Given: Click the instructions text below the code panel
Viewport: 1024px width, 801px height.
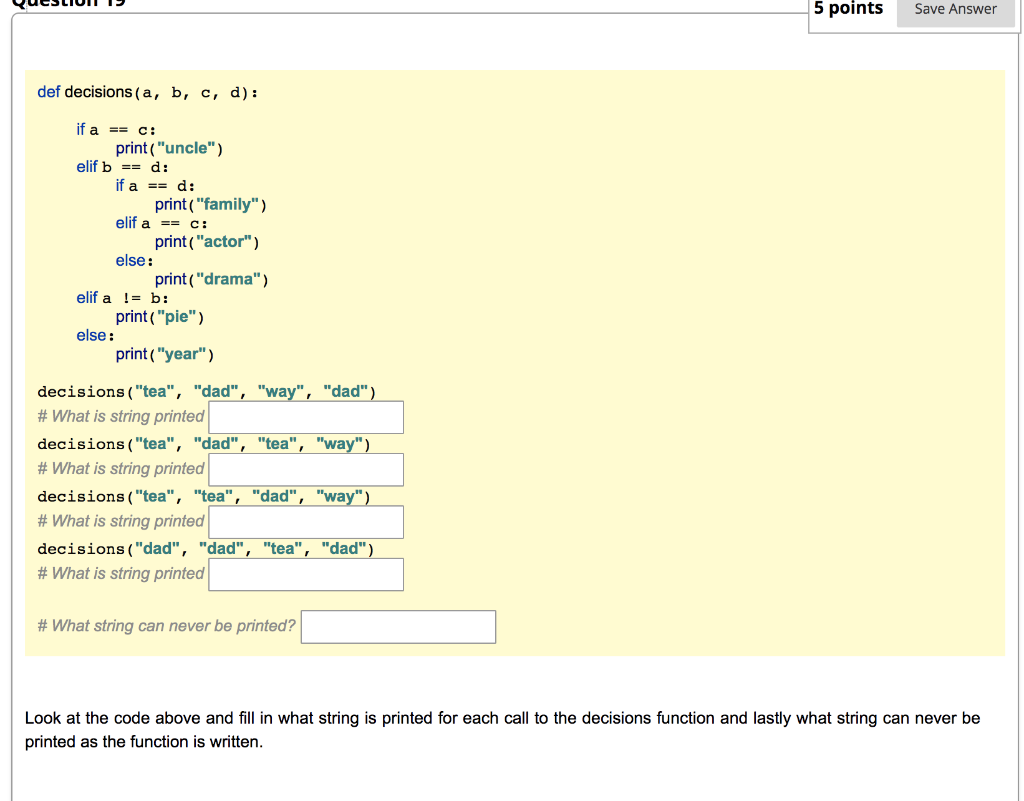Looking at the screenshot, I should 500,729.
